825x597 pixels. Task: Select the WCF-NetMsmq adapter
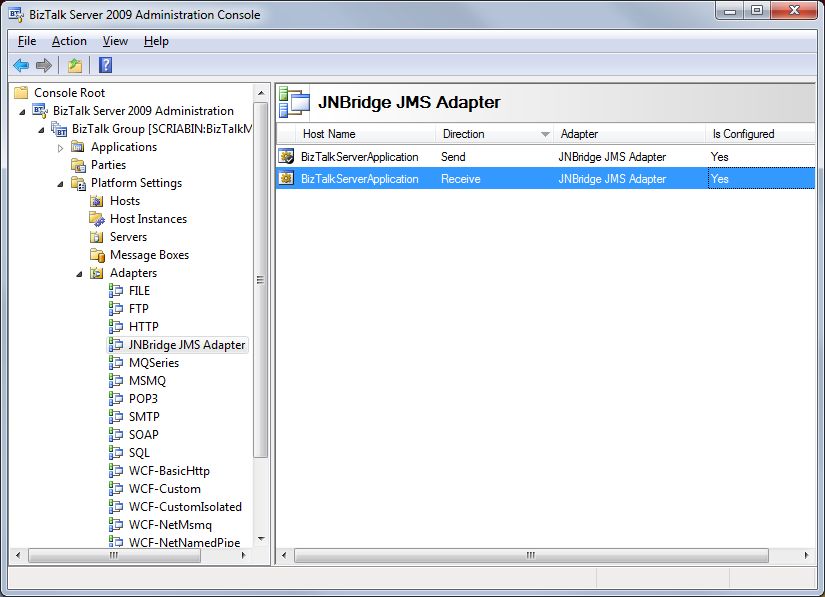(170, 525)
